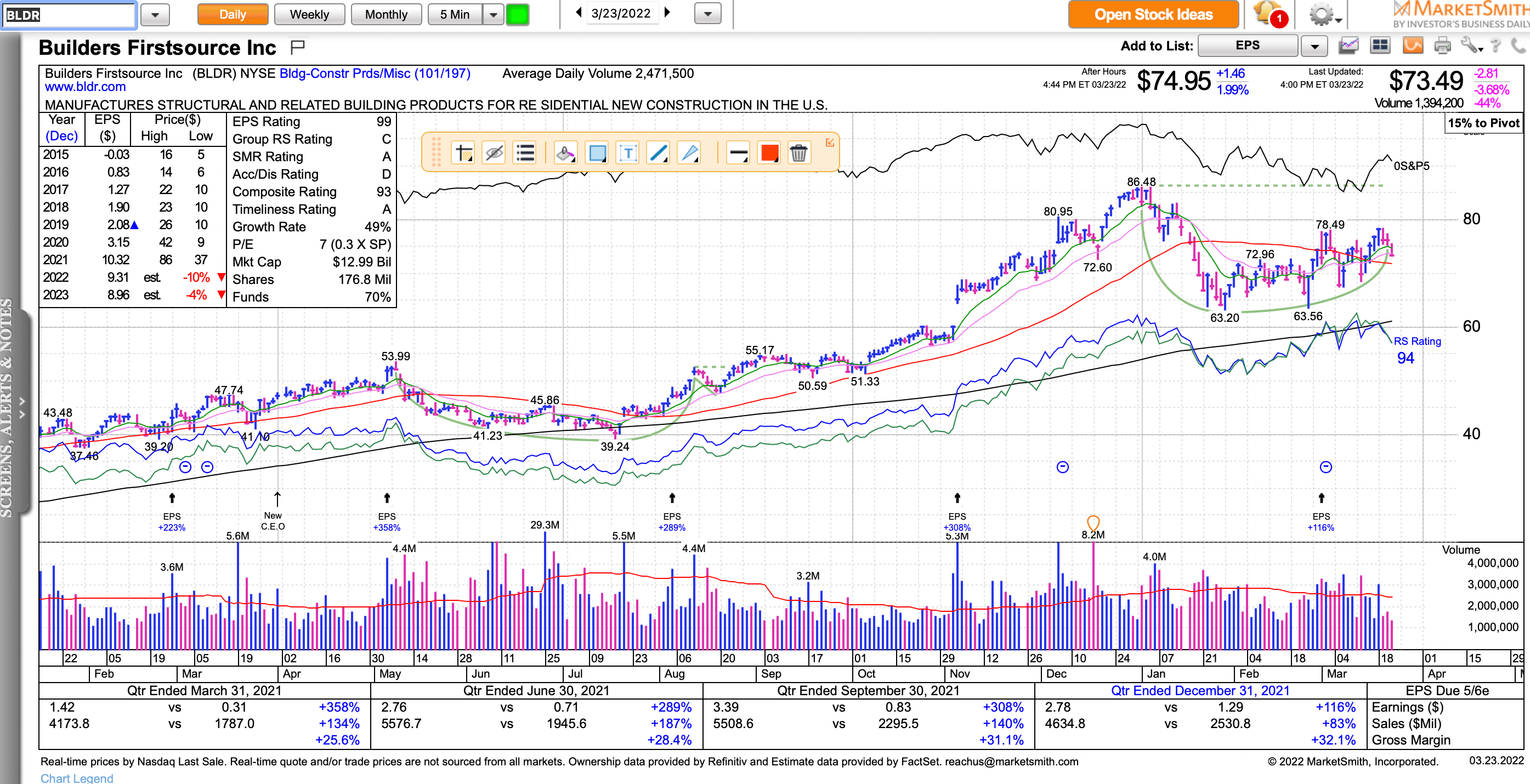1530x784 pixels.
Task: Select the pen annotation tool
Action: coord(689,152)
